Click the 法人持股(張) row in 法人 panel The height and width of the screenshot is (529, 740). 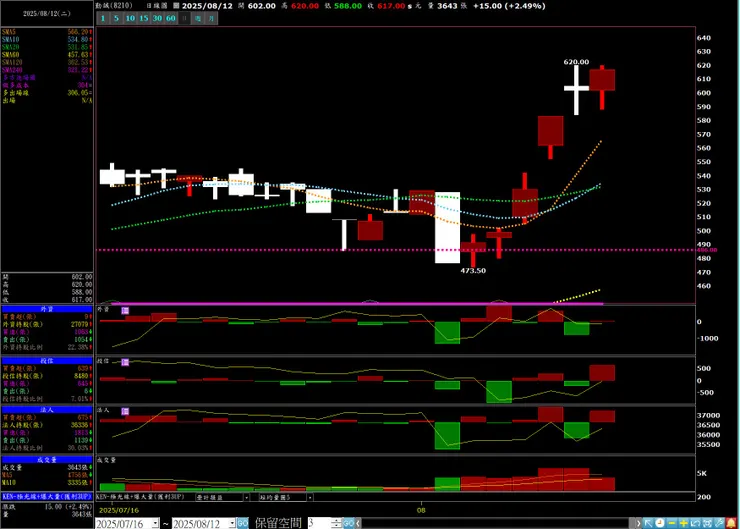tap(47, 425)
